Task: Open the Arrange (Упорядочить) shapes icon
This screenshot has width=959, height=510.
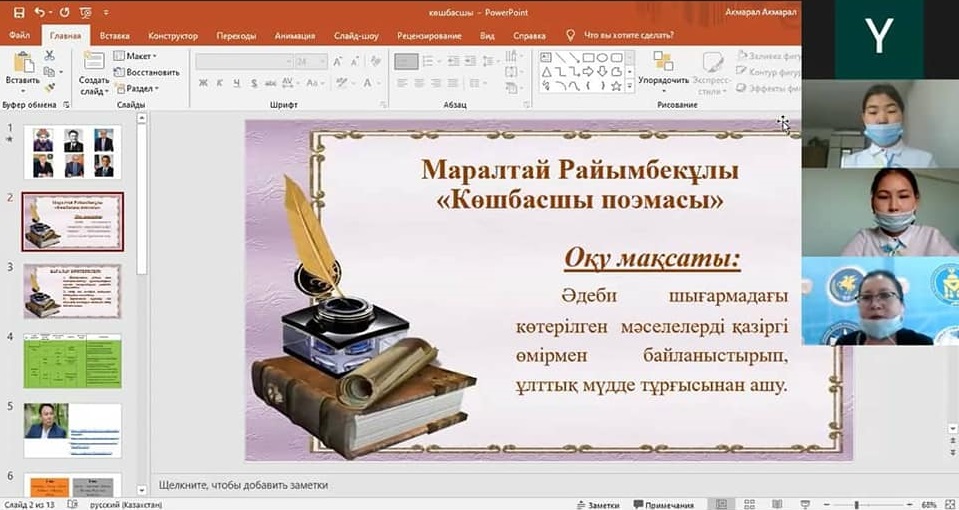Action: (663, 60)
